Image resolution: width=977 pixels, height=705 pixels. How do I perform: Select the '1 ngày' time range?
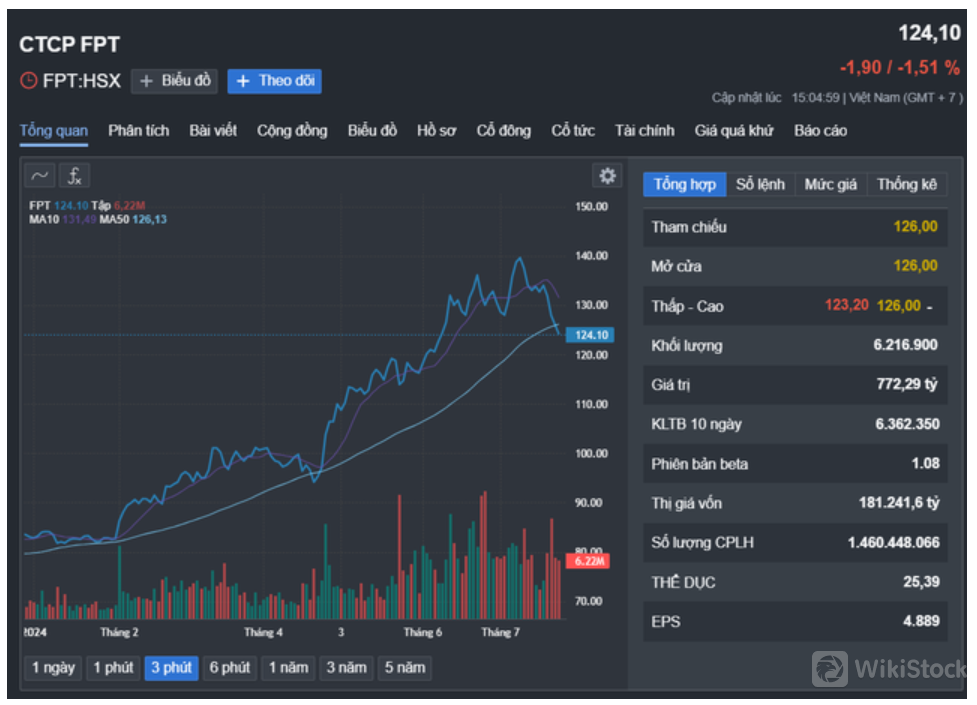point(53,668)
